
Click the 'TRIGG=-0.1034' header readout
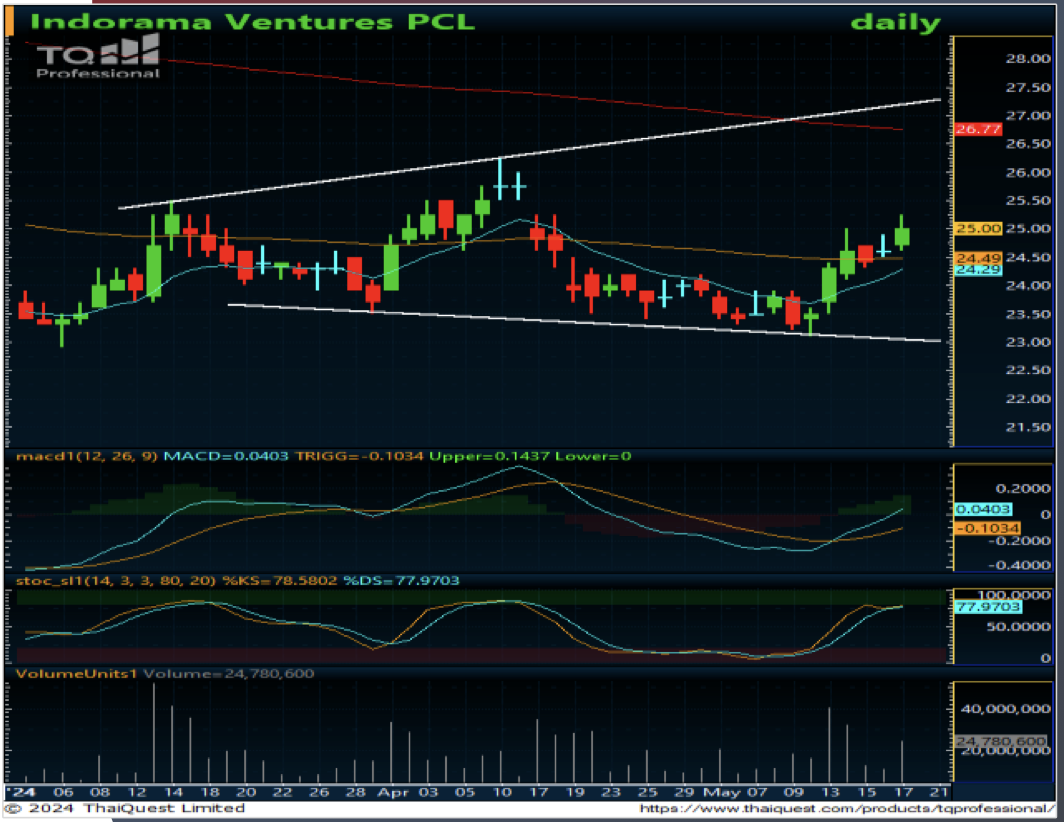[360, 456]
